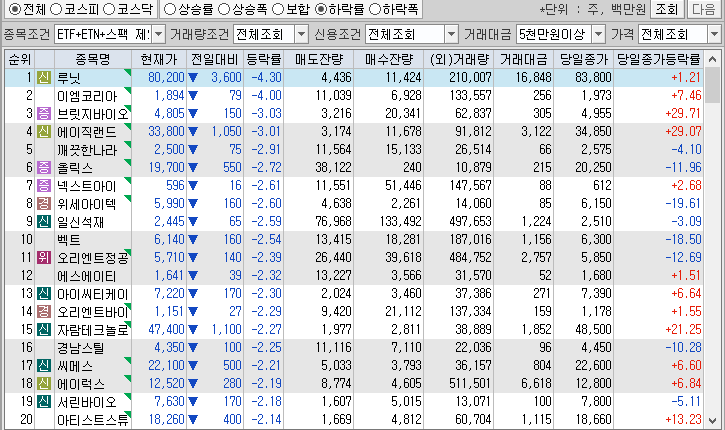Choose the 상승률 radio option
This screenshot has height=430, width=725.
coord(170,9)
